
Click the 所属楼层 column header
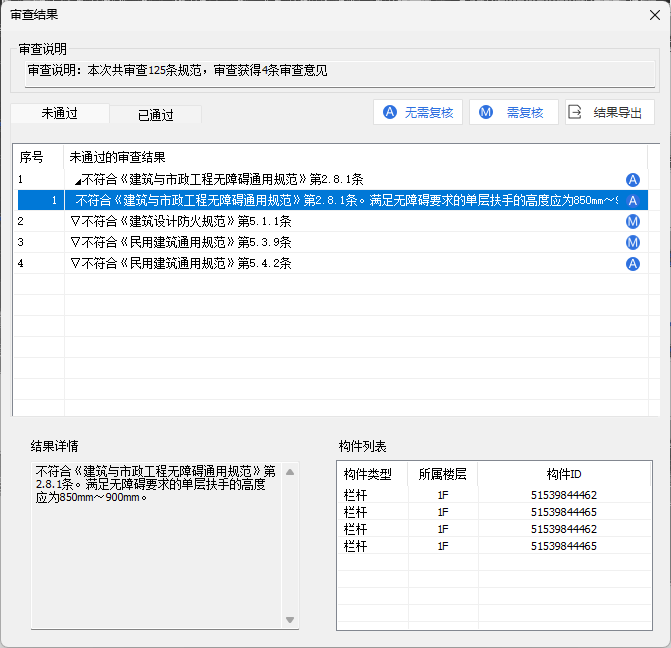click(x=442, y=474)
